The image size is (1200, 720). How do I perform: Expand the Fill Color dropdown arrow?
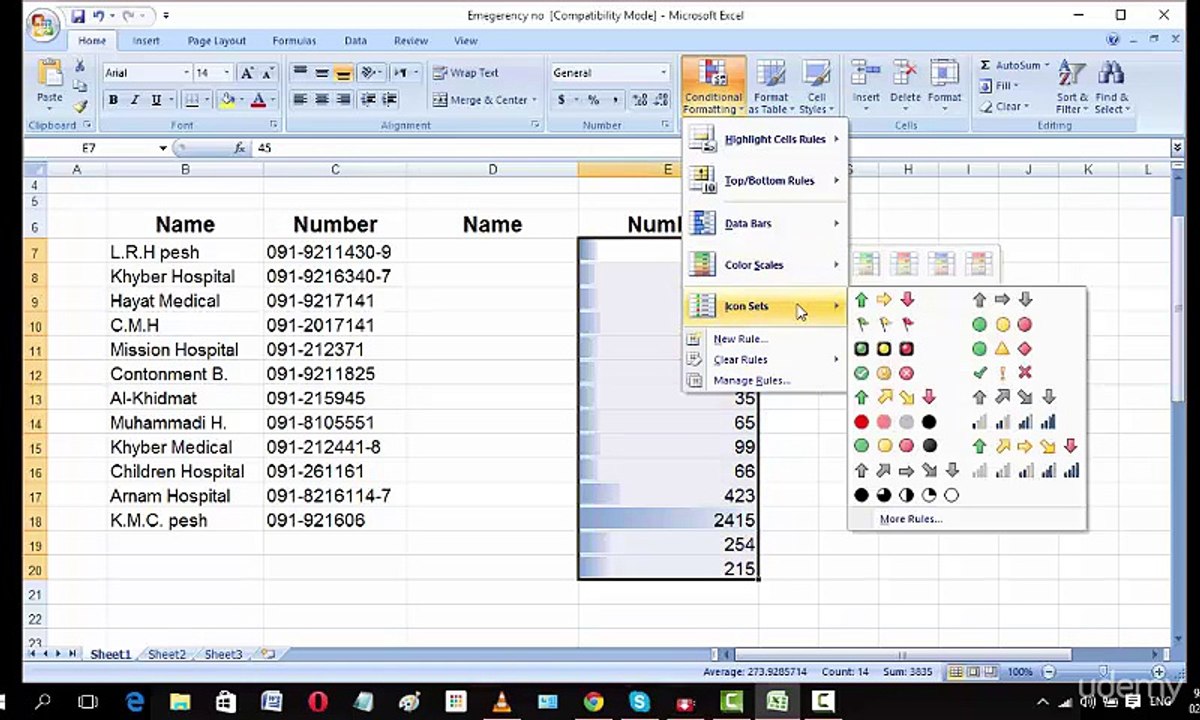(x=241, y=100)
